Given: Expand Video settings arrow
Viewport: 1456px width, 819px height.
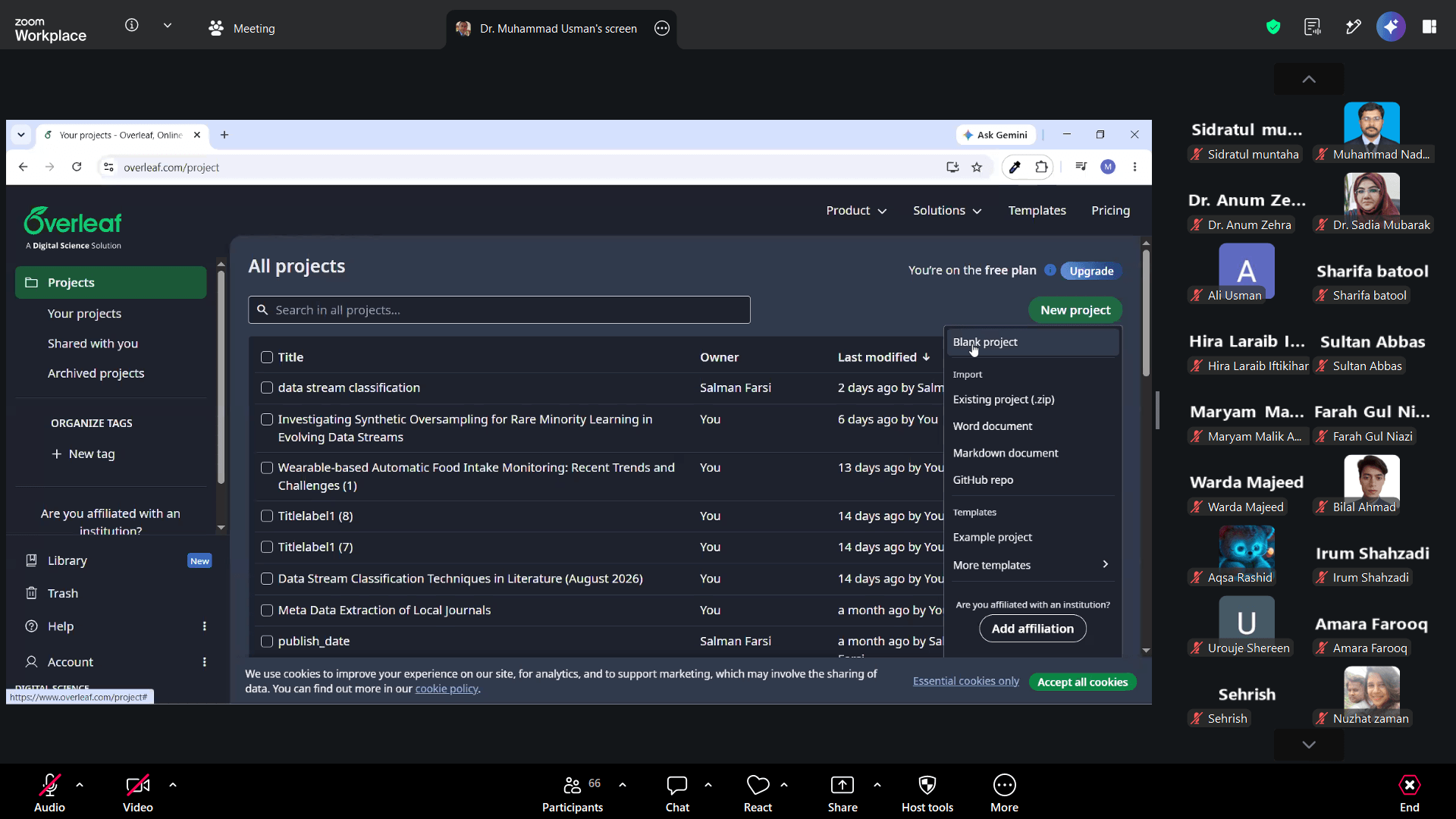Looking at the screenshot, I should click(x=173, y=785).
